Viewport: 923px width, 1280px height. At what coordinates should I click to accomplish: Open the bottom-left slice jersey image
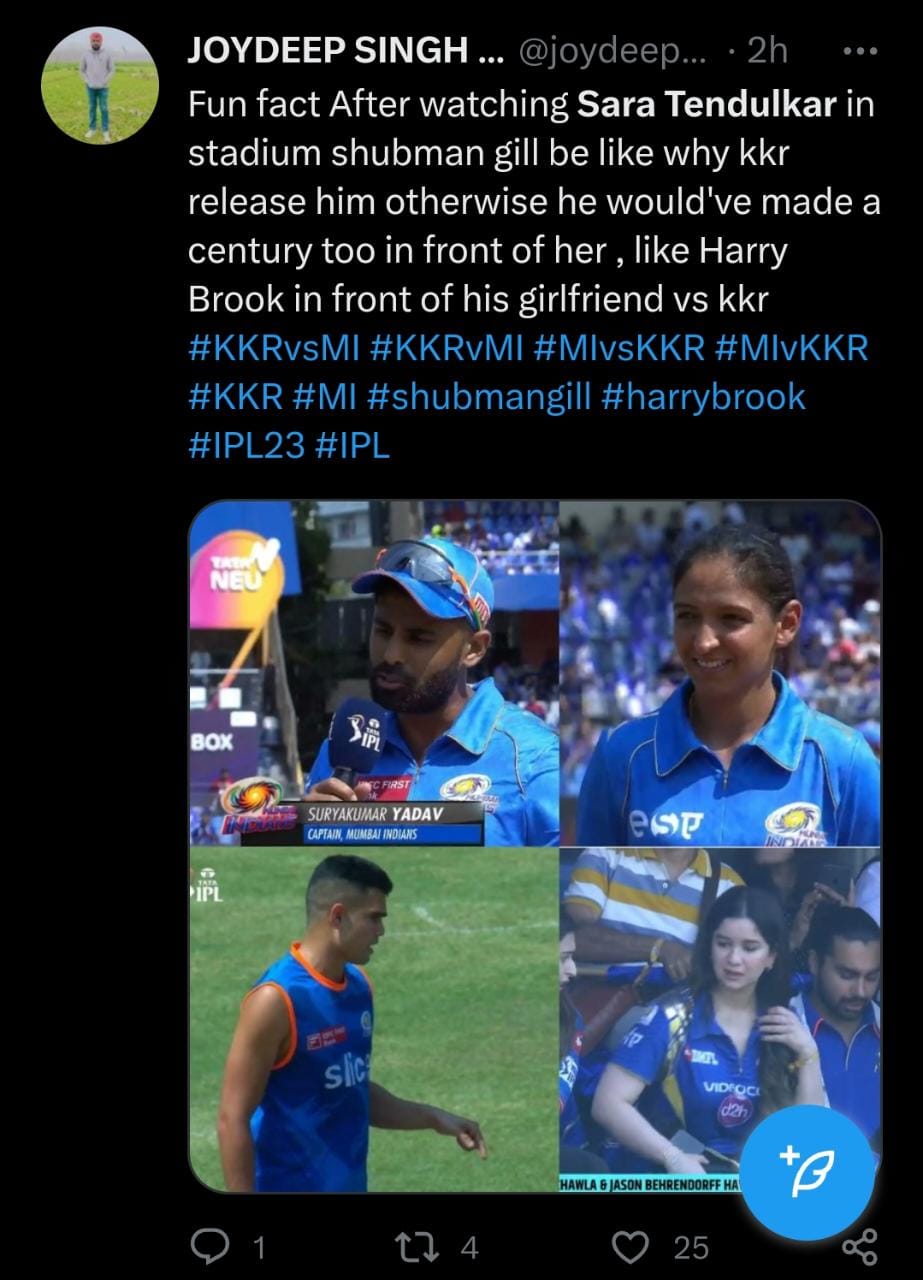(x=373, y=1021)
